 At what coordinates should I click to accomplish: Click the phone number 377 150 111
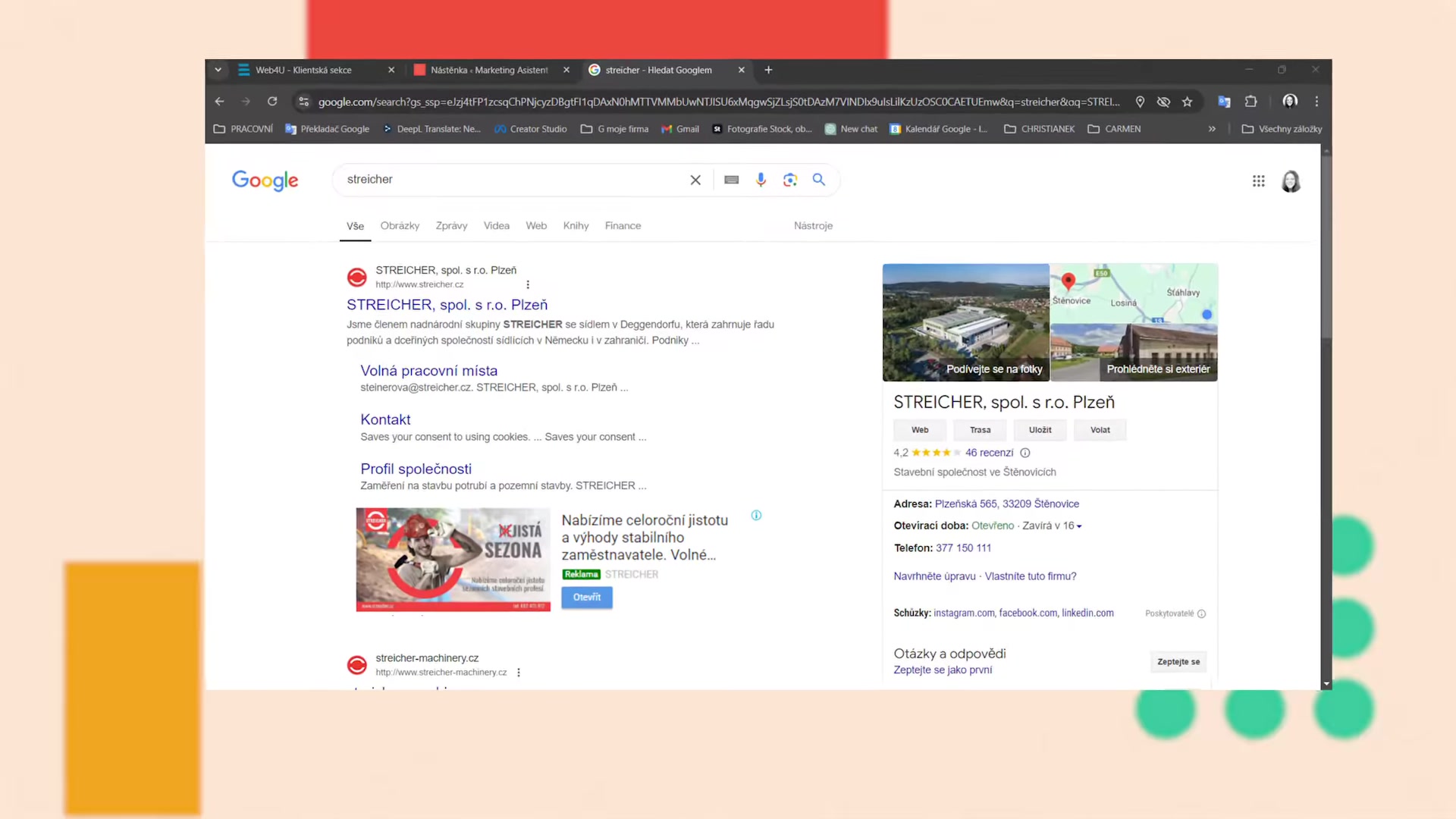click(x=963, y=548)
